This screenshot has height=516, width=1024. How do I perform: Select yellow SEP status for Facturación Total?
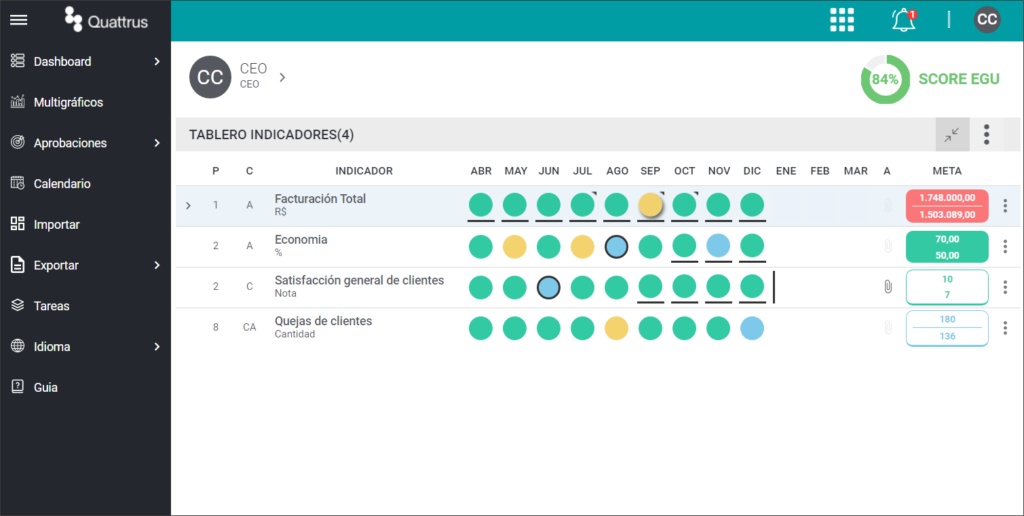(650, 205)
